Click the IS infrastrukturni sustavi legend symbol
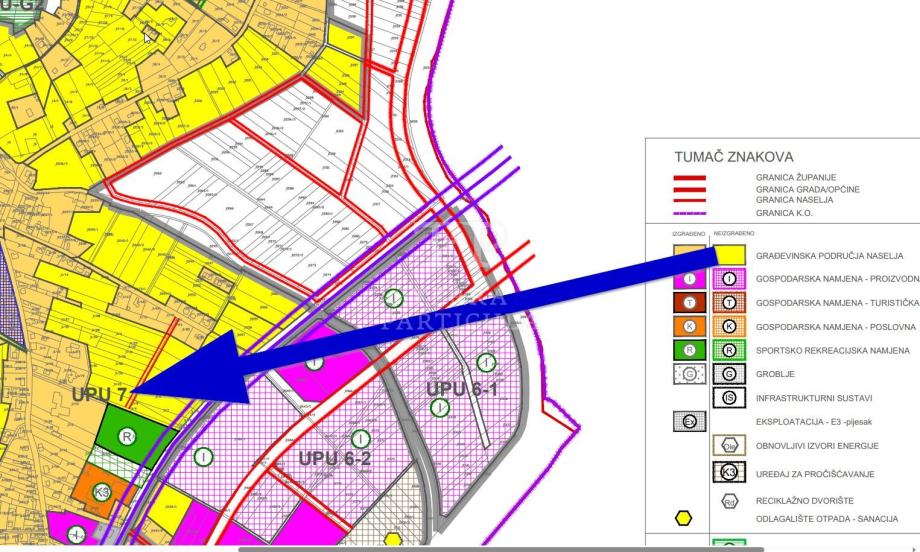920x552 pixels. coord(729,398)
